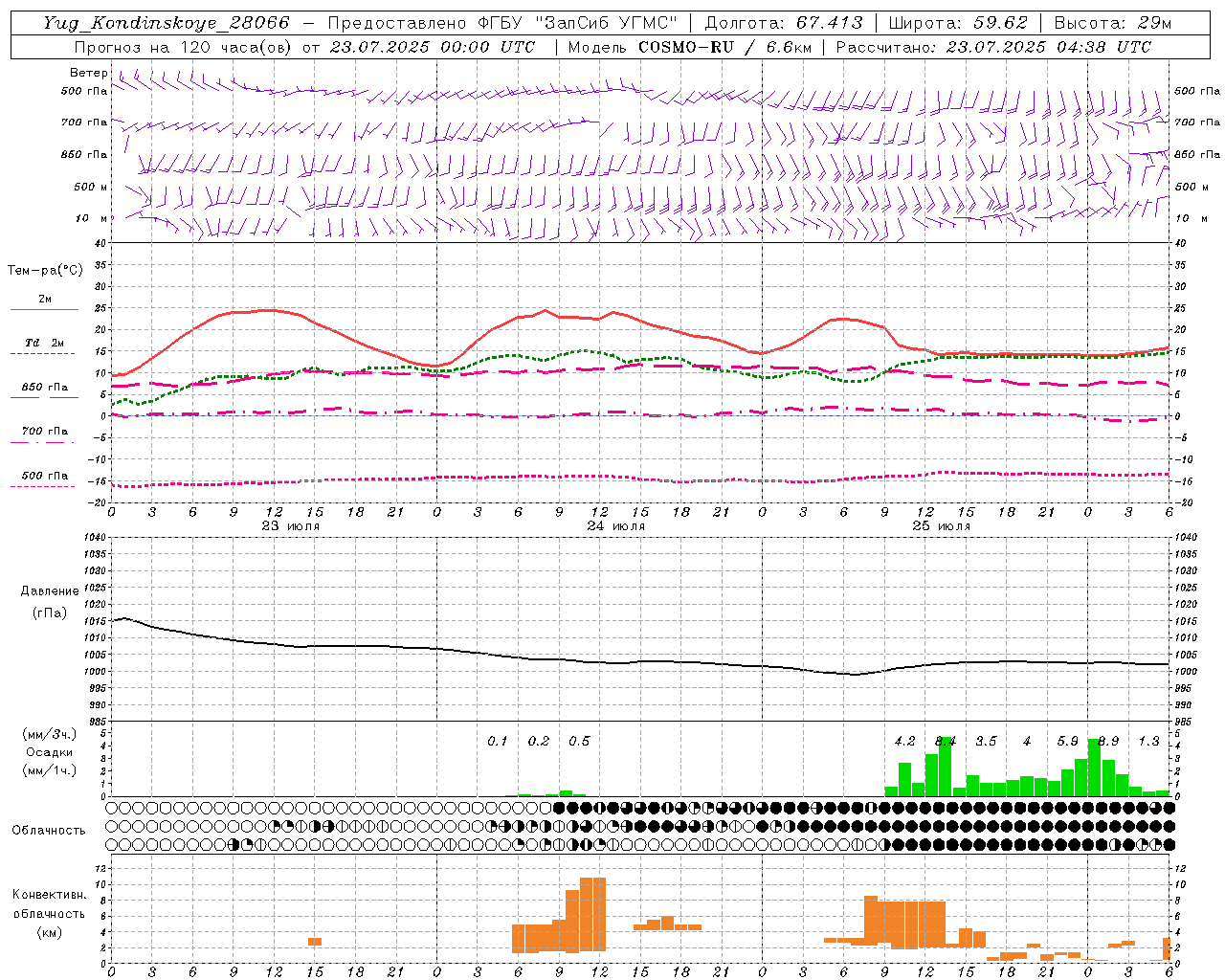Click the Ветер panel label
The height and width of the screenshot is (980, 1225).
click(x=89, y=73)
